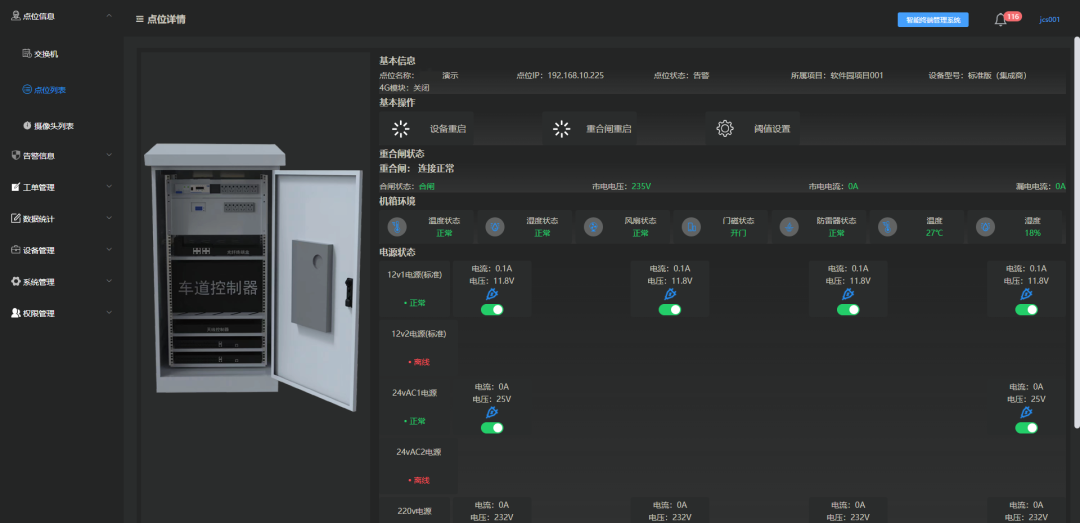
Task: Open 阈值设置 gear icon
Action: (x=725, y=129)
